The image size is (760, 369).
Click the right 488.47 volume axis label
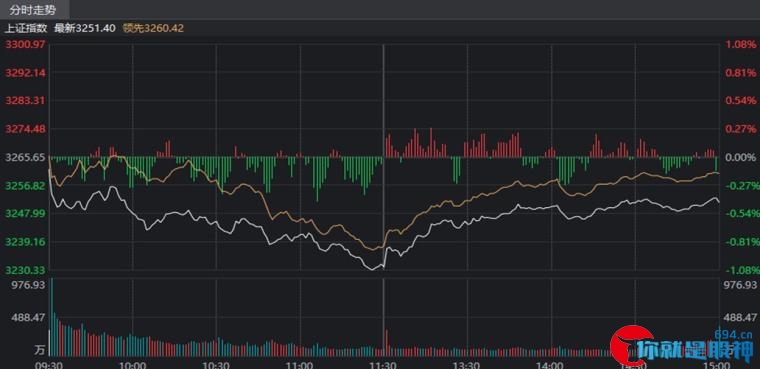(x=740, y=317)
